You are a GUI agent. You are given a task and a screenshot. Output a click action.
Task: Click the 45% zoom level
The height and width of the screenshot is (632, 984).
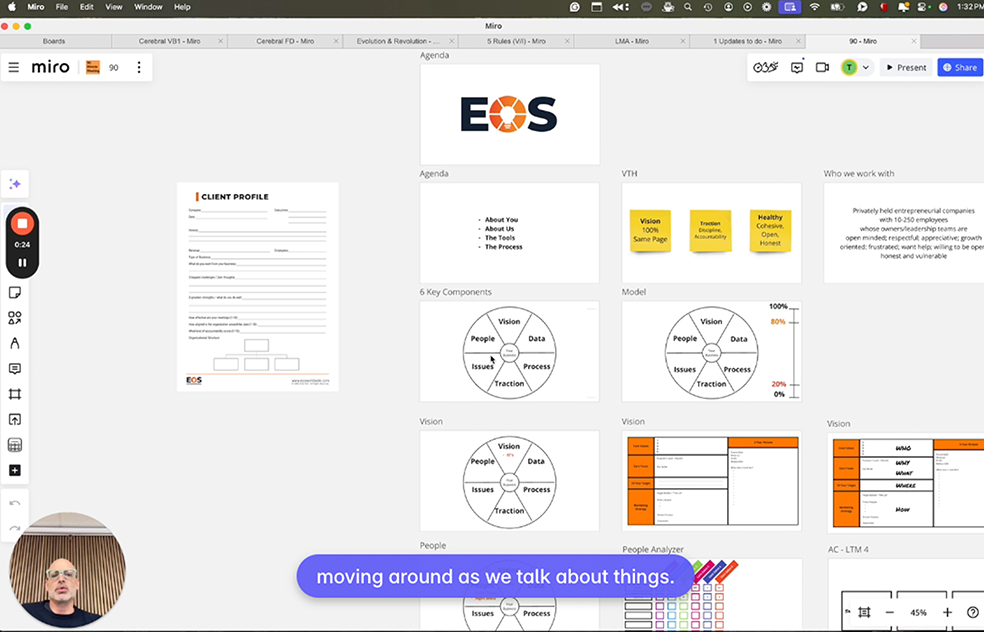click(x=918, y=613)
